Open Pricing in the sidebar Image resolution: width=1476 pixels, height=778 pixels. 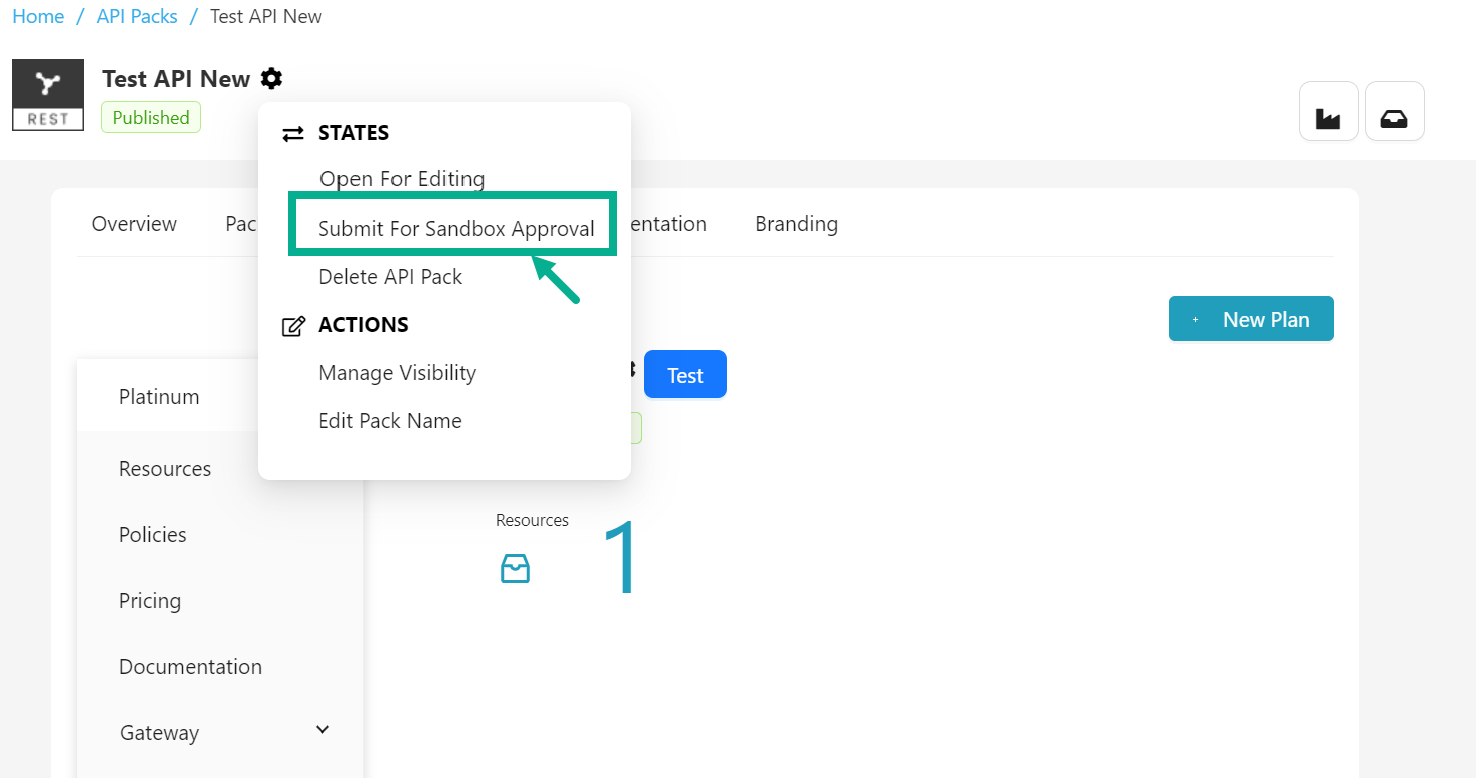(150, 601)
